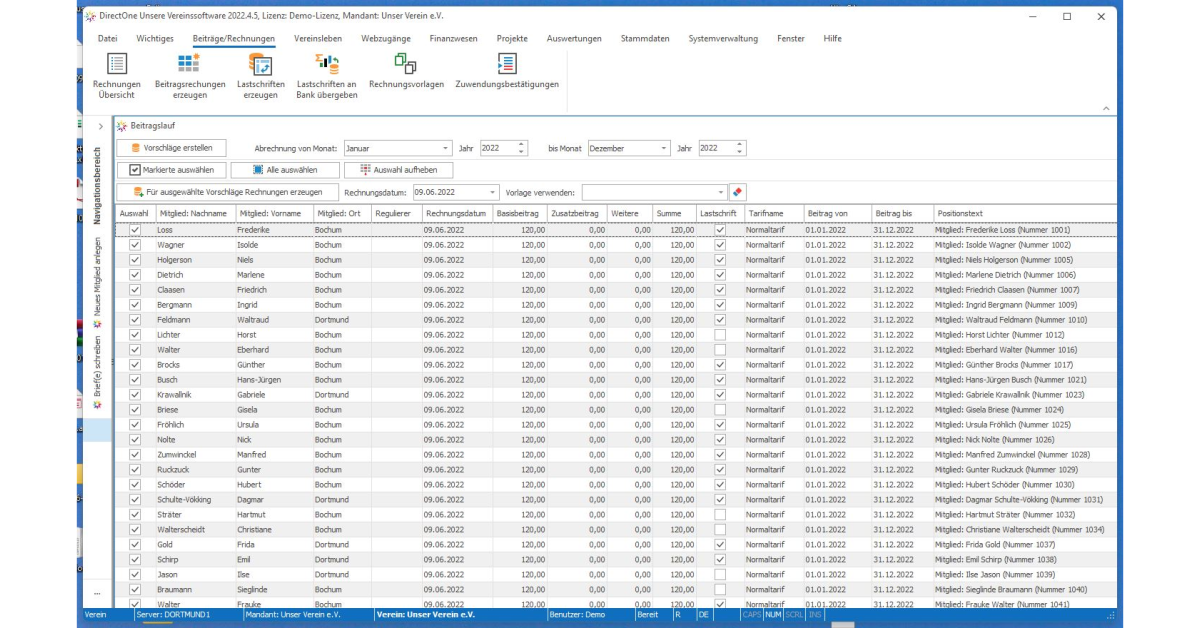This screenshot has width=1200, height=628.
Task: Open the Wichtiges menu tab
Action: pos(154,38)
